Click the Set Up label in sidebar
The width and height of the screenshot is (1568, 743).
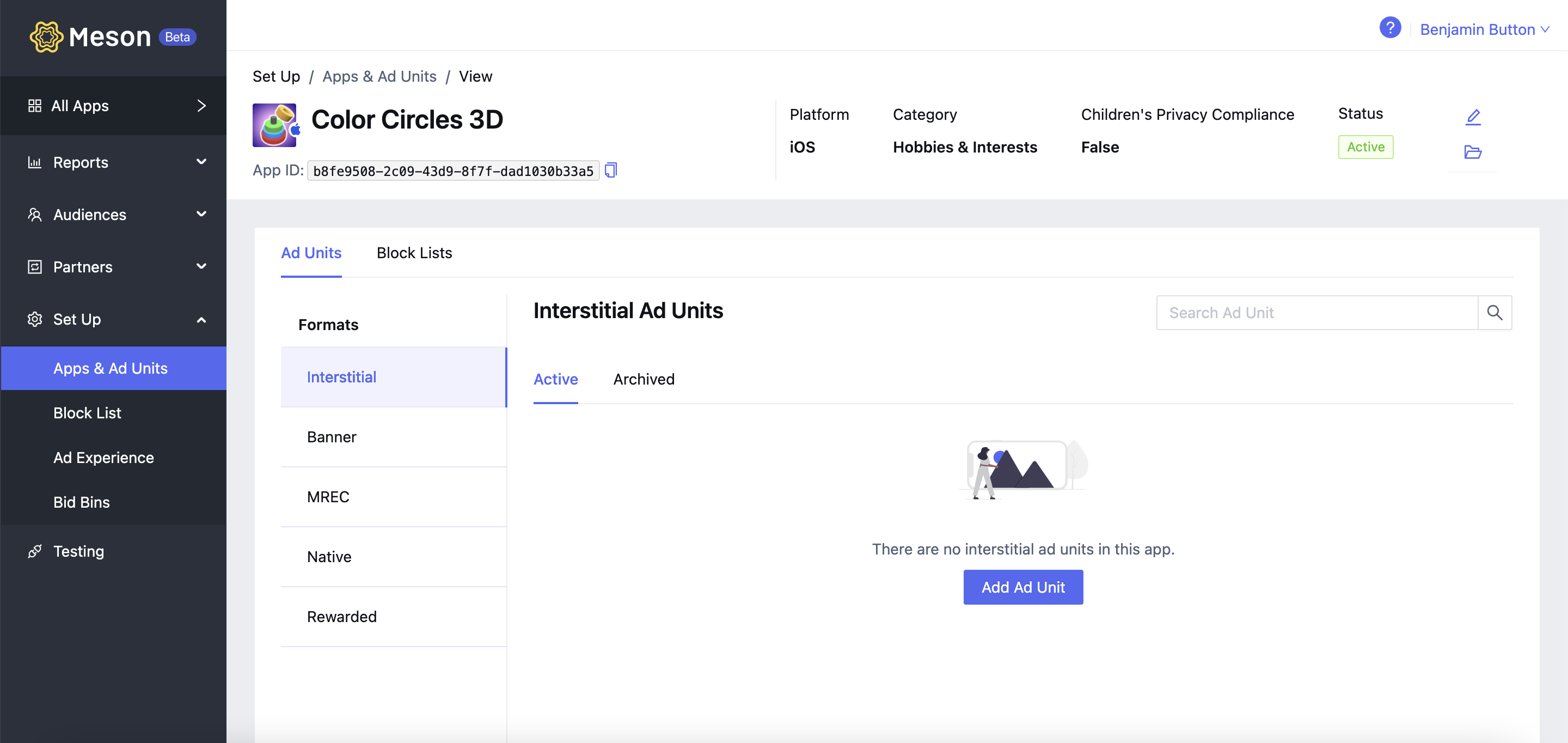click(x=77, y=319)
